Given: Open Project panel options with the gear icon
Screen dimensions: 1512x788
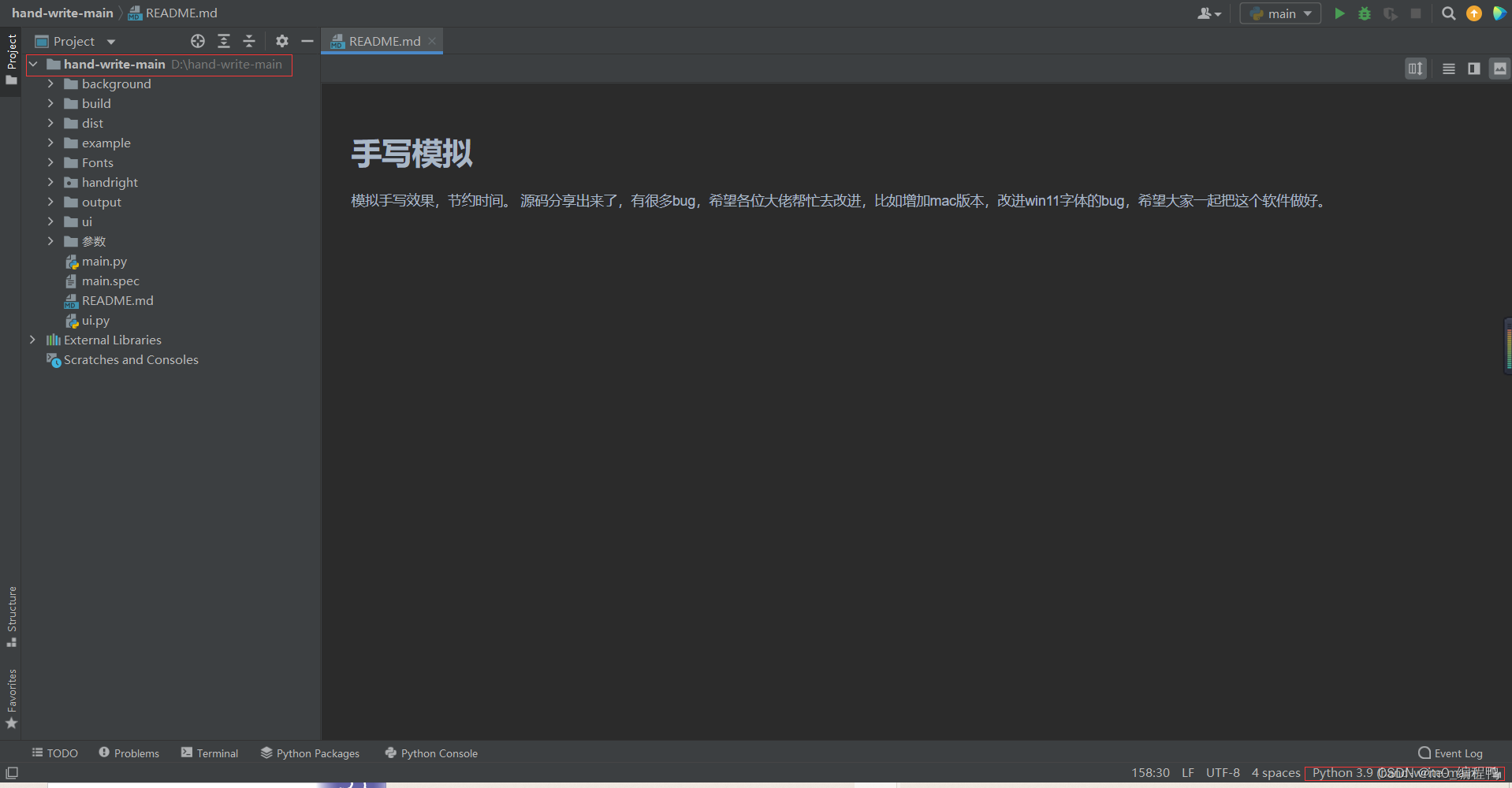Looking at the screenshot, I should click(x=282, y=41).
